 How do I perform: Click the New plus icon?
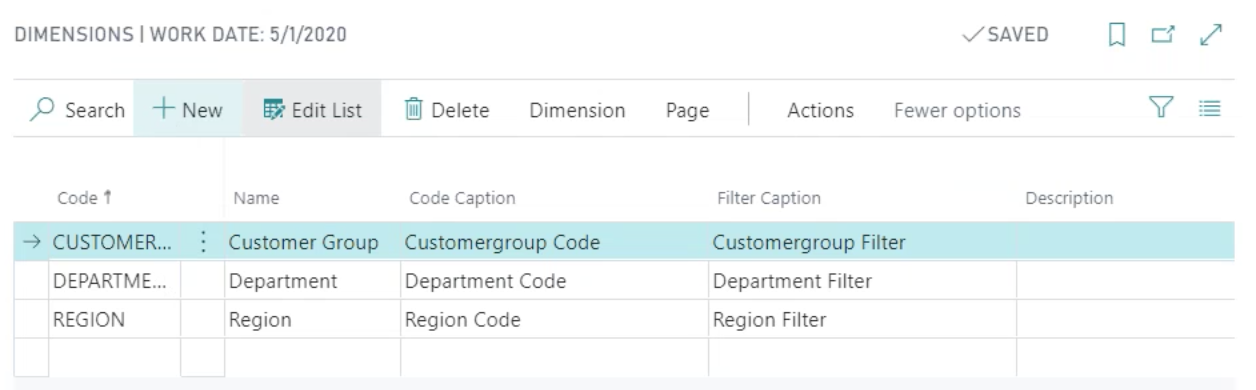pos(163,110)
